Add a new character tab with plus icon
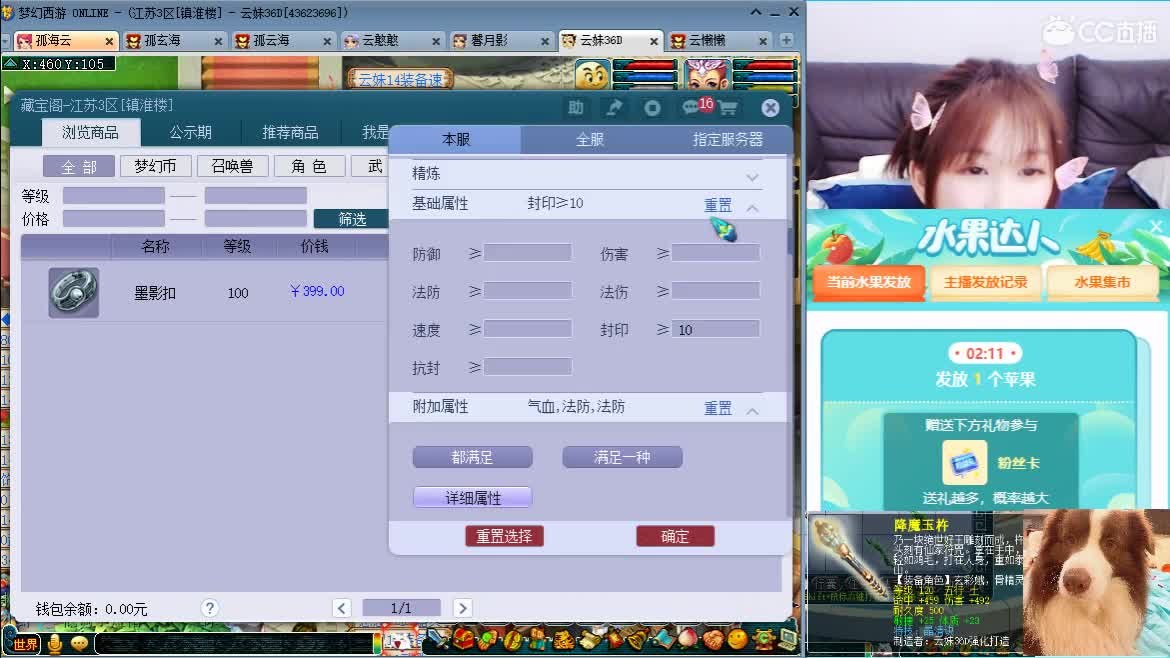The width and height of the screenshot is (1170, 658). [x=786, y=40]
